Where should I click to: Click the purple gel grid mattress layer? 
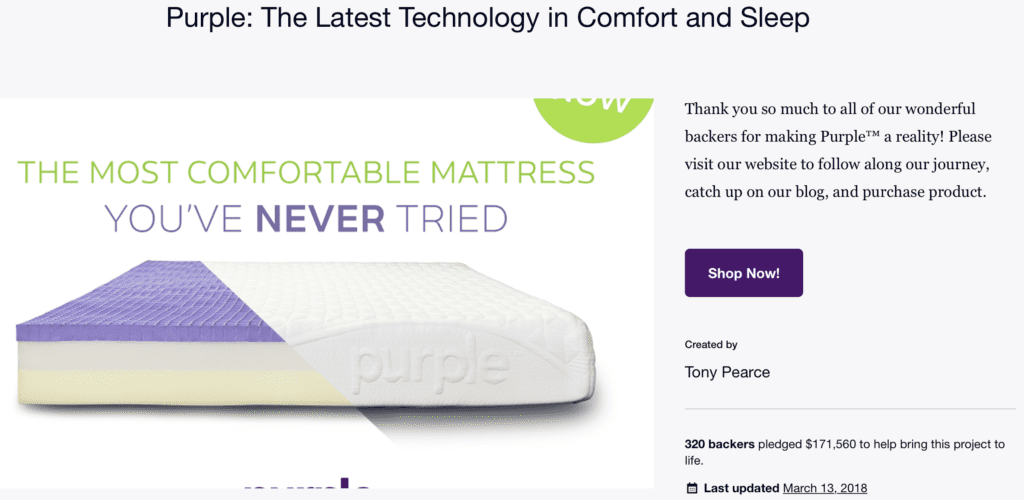[144, 300]
